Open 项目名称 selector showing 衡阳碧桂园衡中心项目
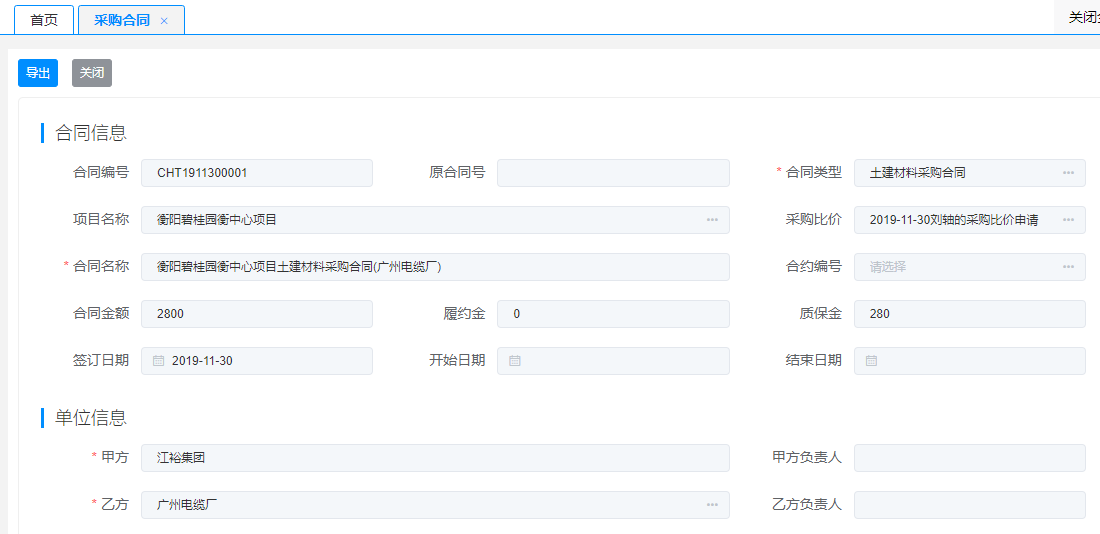The width and height of the screenshot is (1100, 534). point(435,220)
